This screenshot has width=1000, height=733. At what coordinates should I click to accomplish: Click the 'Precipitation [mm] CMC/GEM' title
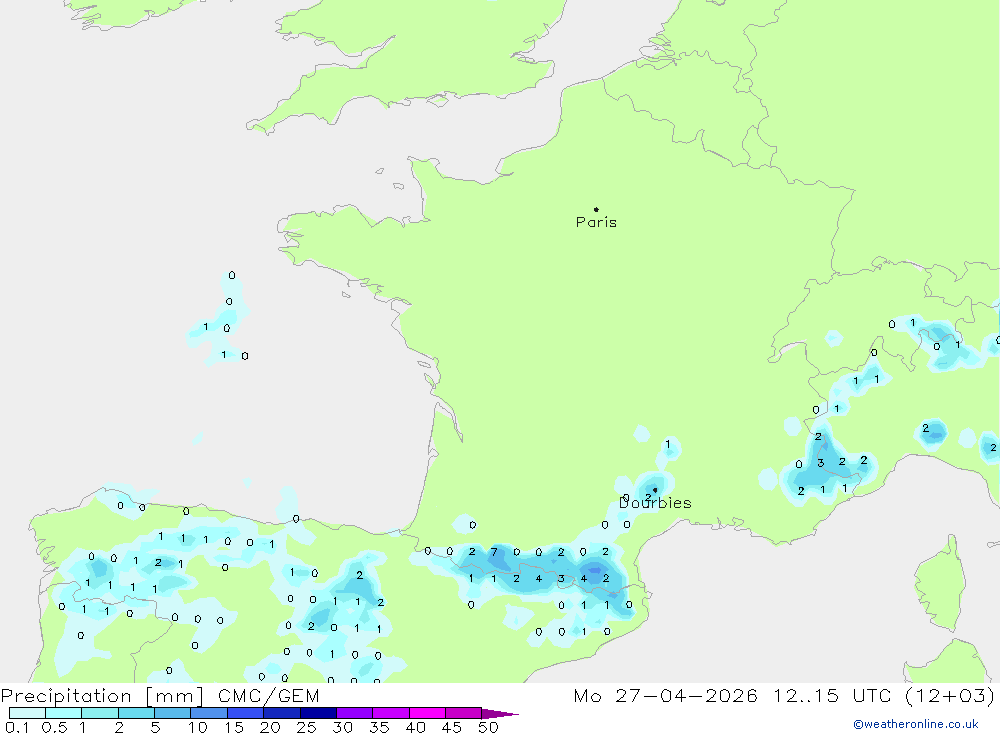point(160,695)
